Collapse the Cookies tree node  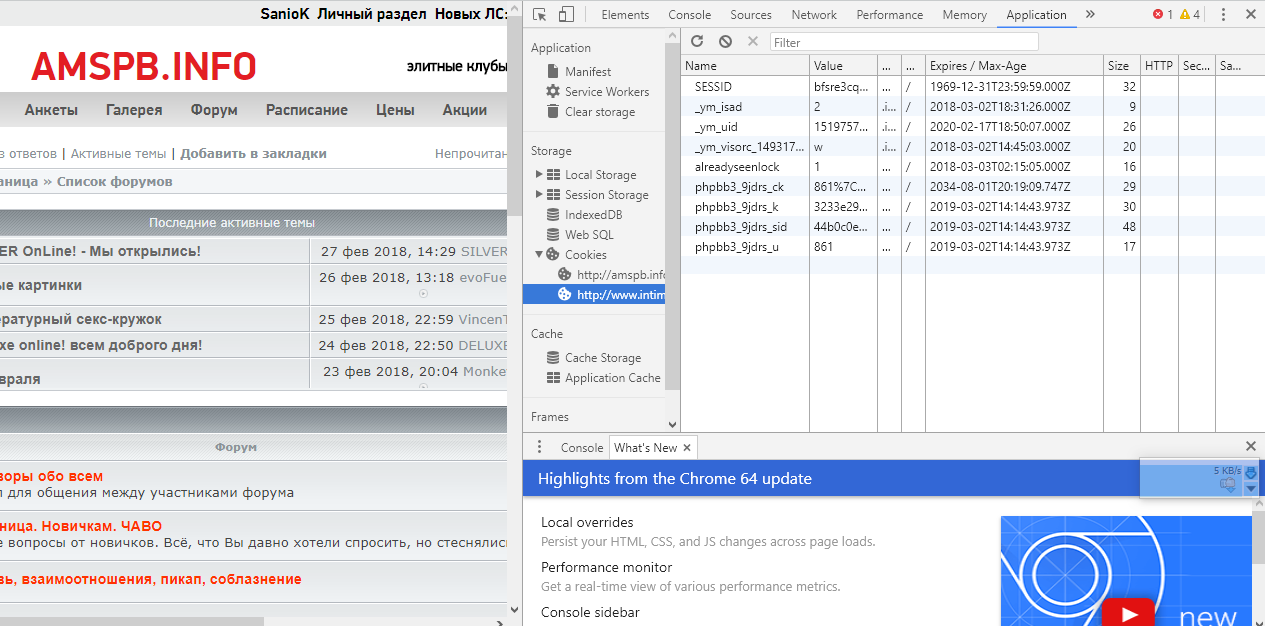pos(540,254)
